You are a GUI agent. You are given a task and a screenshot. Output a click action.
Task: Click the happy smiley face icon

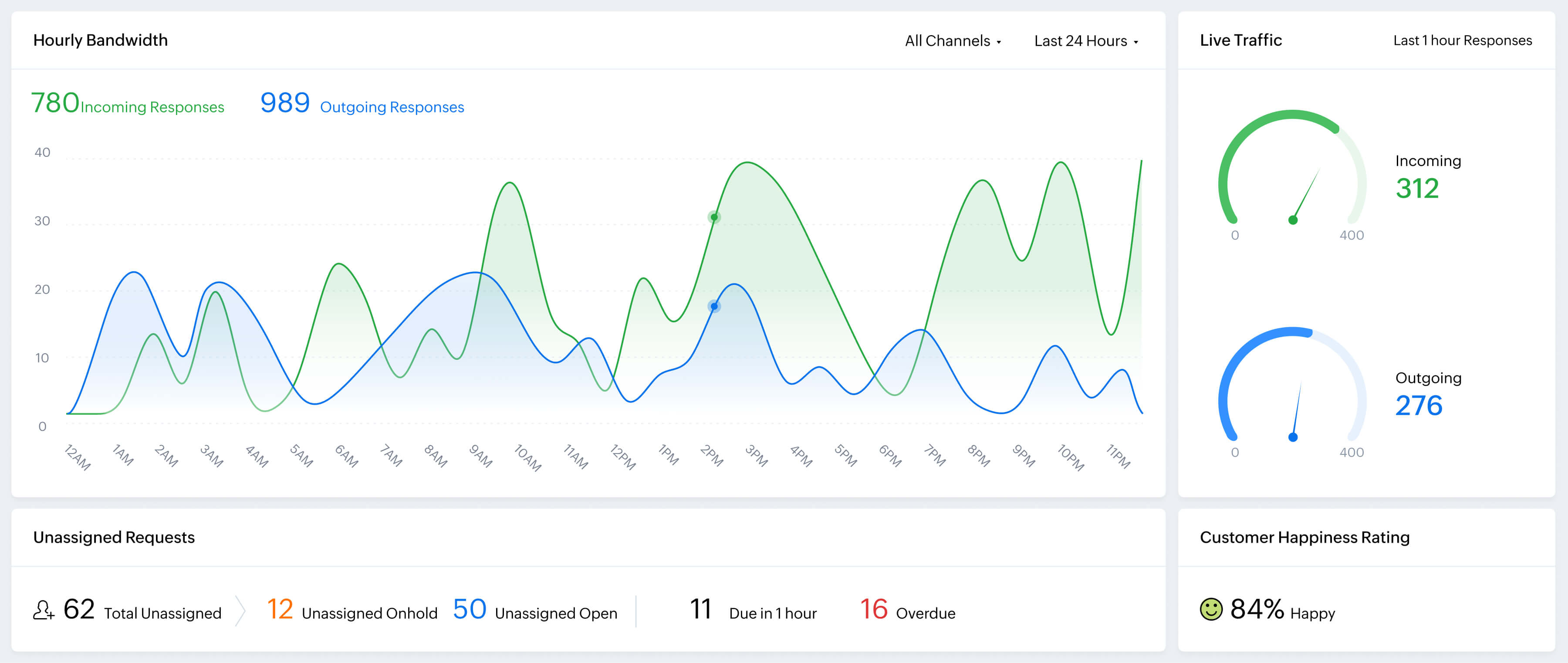click(1211, 609)
